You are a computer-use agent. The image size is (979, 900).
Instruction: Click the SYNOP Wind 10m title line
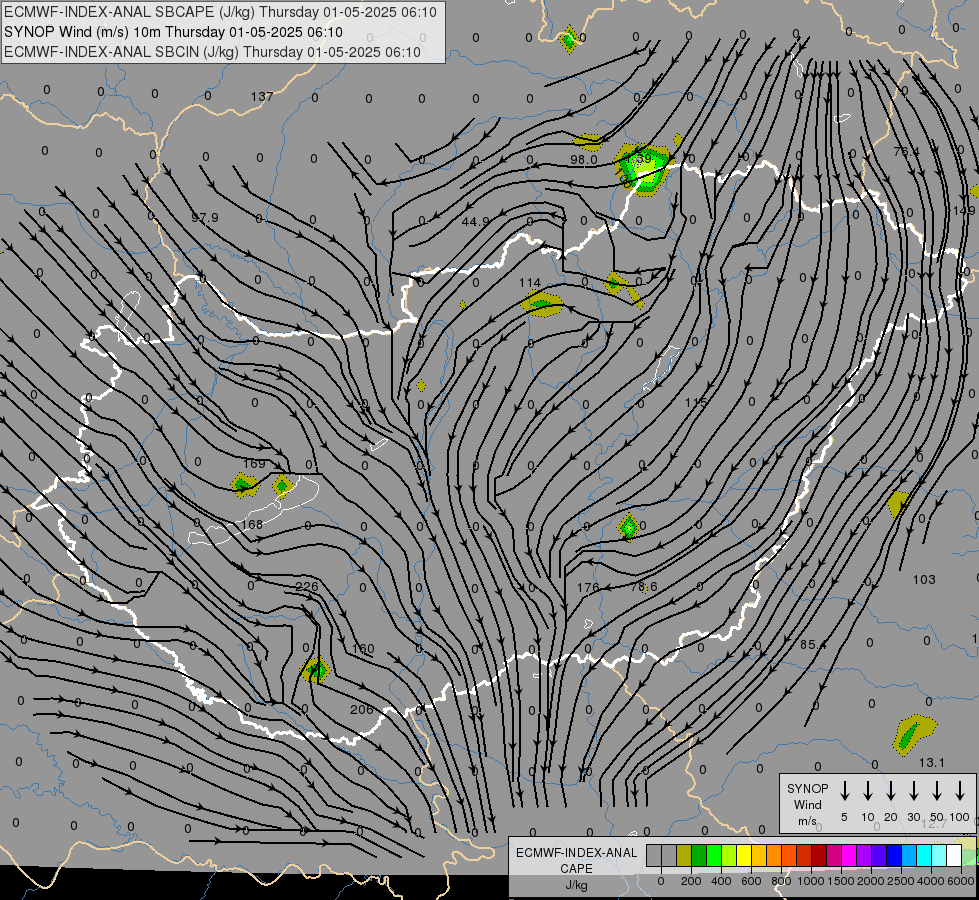pos(173,32)
